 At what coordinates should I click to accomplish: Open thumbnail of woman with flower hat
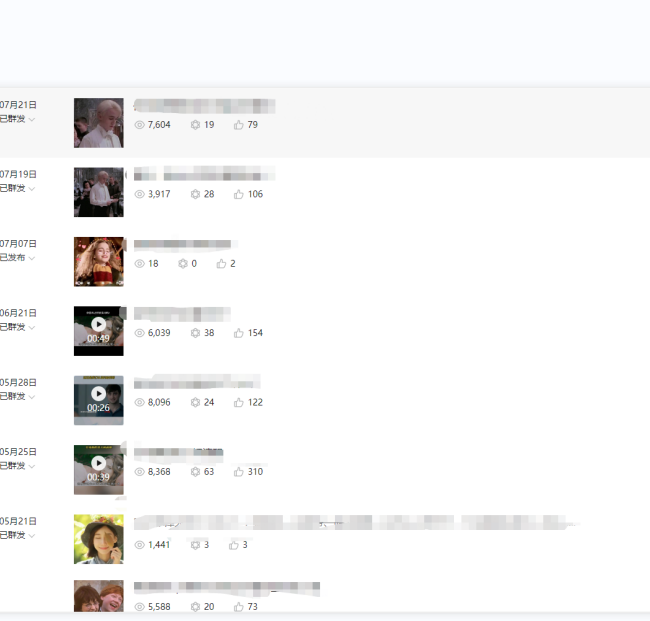click(99, 539)
